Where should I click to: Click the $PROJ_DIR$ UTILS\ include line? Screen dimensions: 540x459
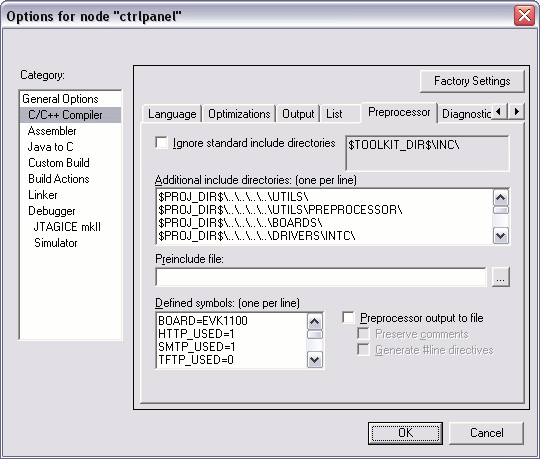233,197
